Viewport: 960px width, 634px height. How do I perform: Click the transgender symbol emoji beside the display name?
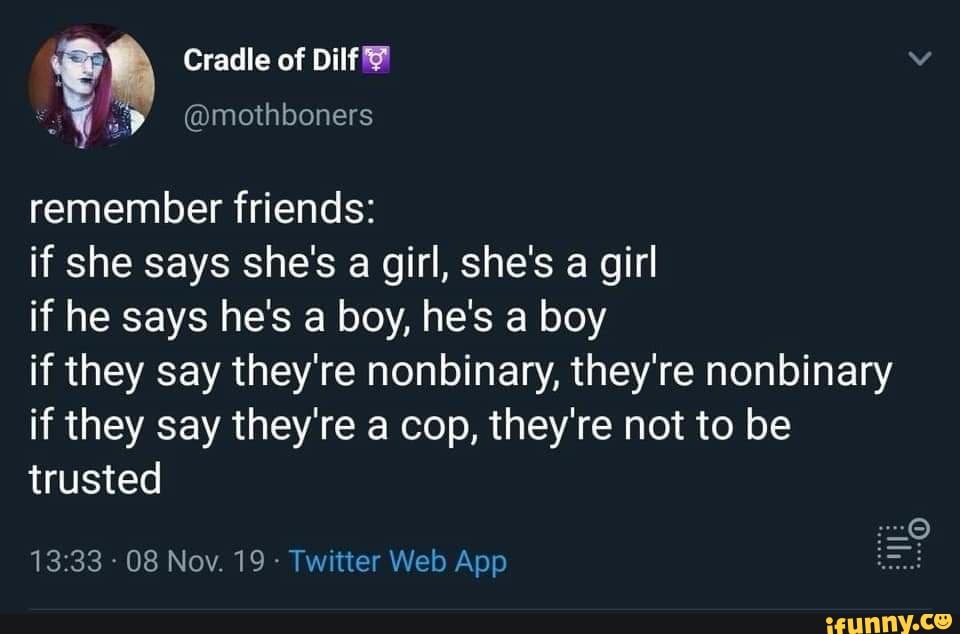click(374, 60)
